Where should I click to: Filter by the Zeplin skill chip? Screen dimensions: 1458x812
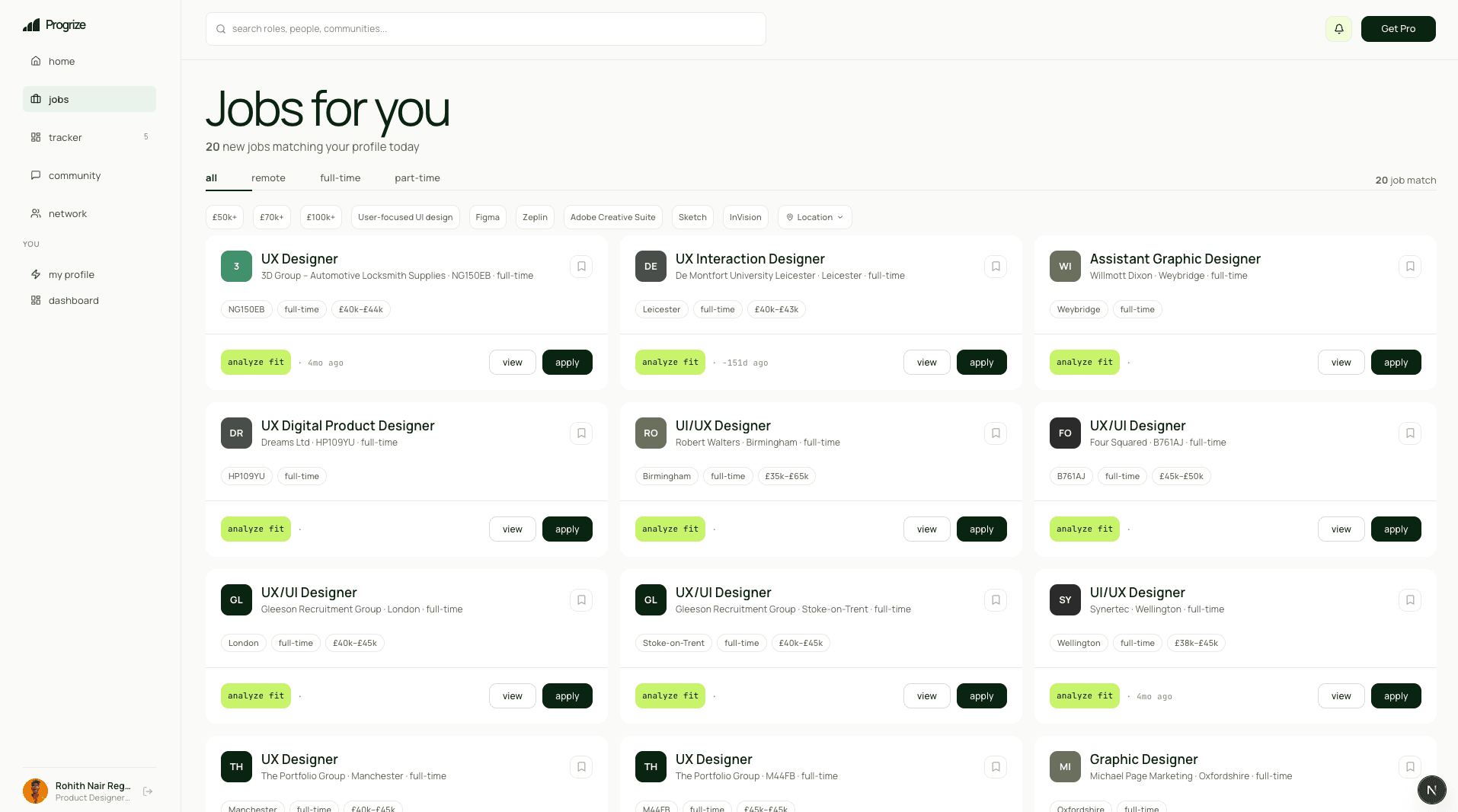[535, 217]
